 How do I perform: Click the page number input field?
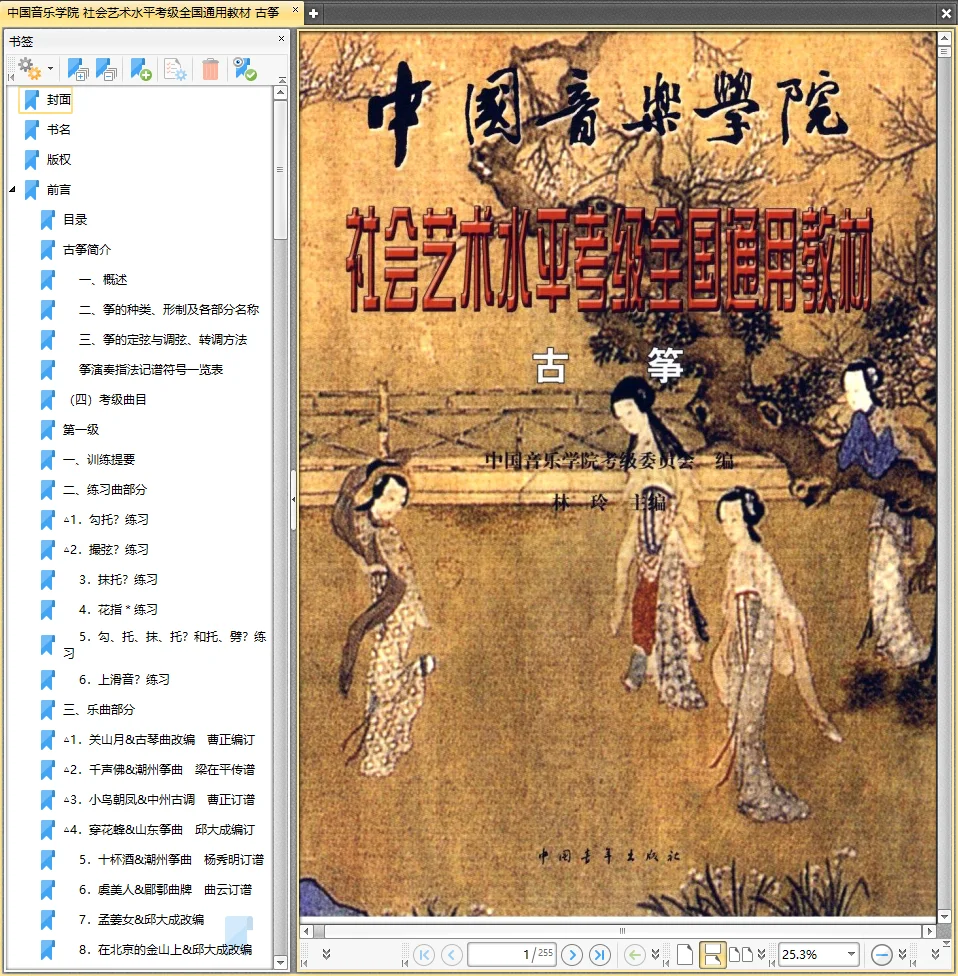click(512, 954)
